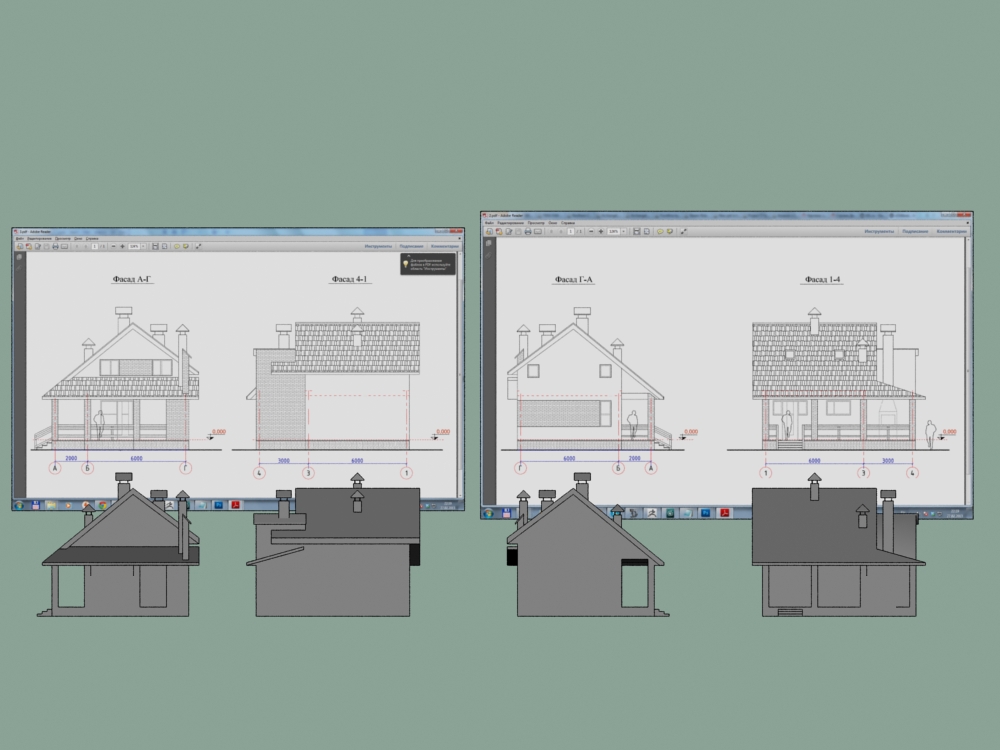This screenshot has height=750, width=1000.
Task: Open zoom percentage dropdown in right Reader
Action: pyautogui.click(x=624, y=232)
